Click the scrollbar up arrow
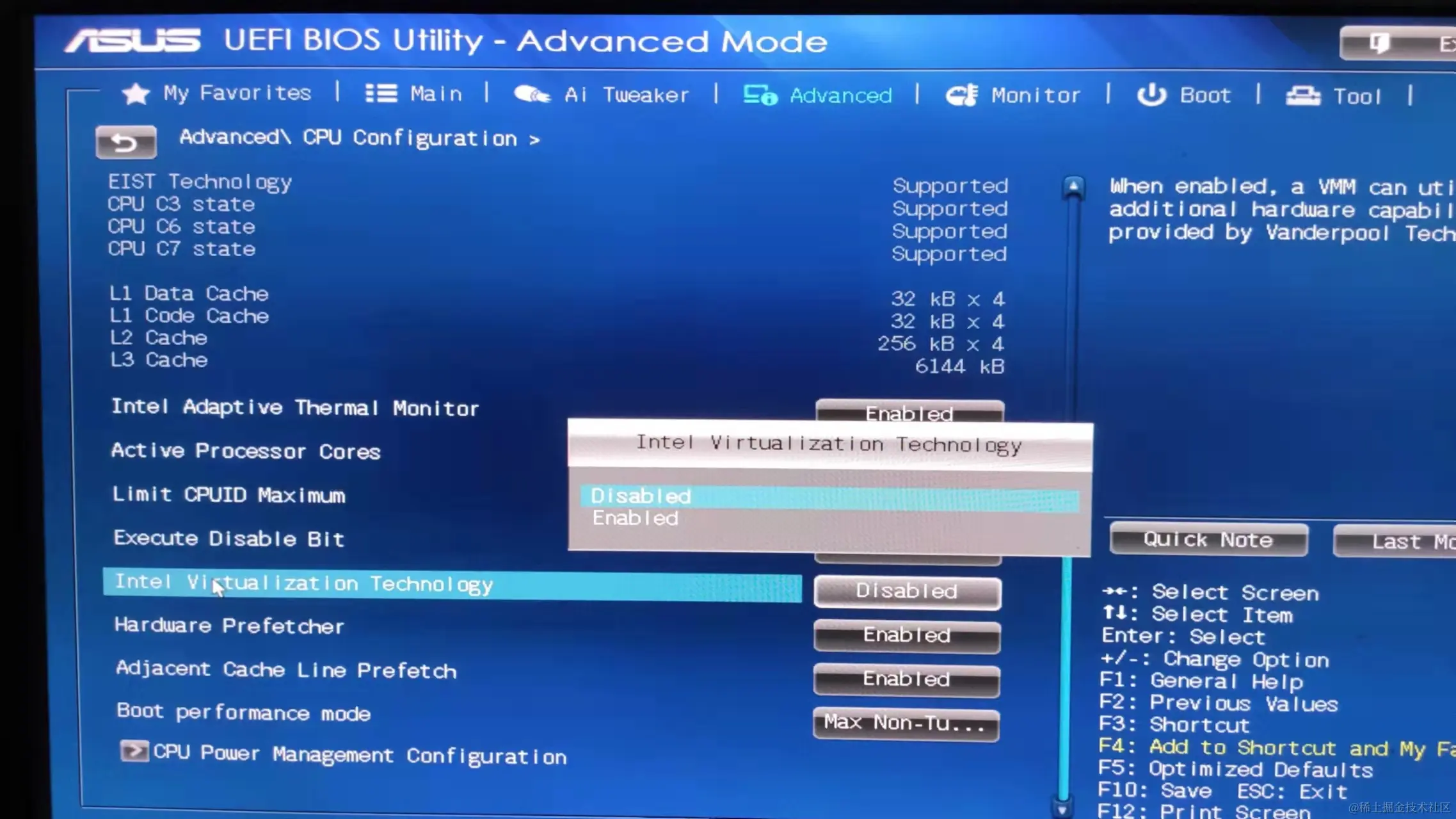Viewport: 1456px width, 819px height. (1073, 187)
